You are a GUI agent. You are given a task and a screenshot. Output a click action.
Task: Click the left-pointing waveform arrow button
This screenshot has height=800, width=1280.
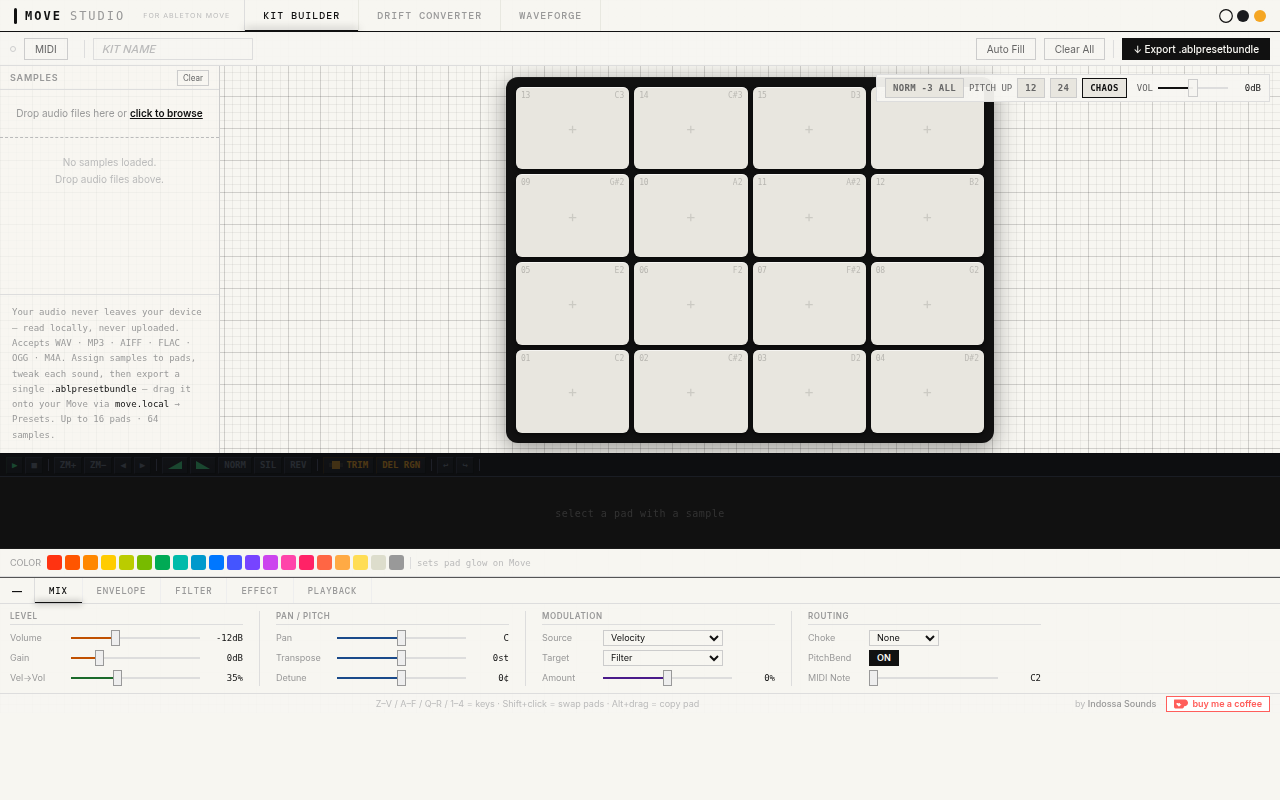click(123, 465)
